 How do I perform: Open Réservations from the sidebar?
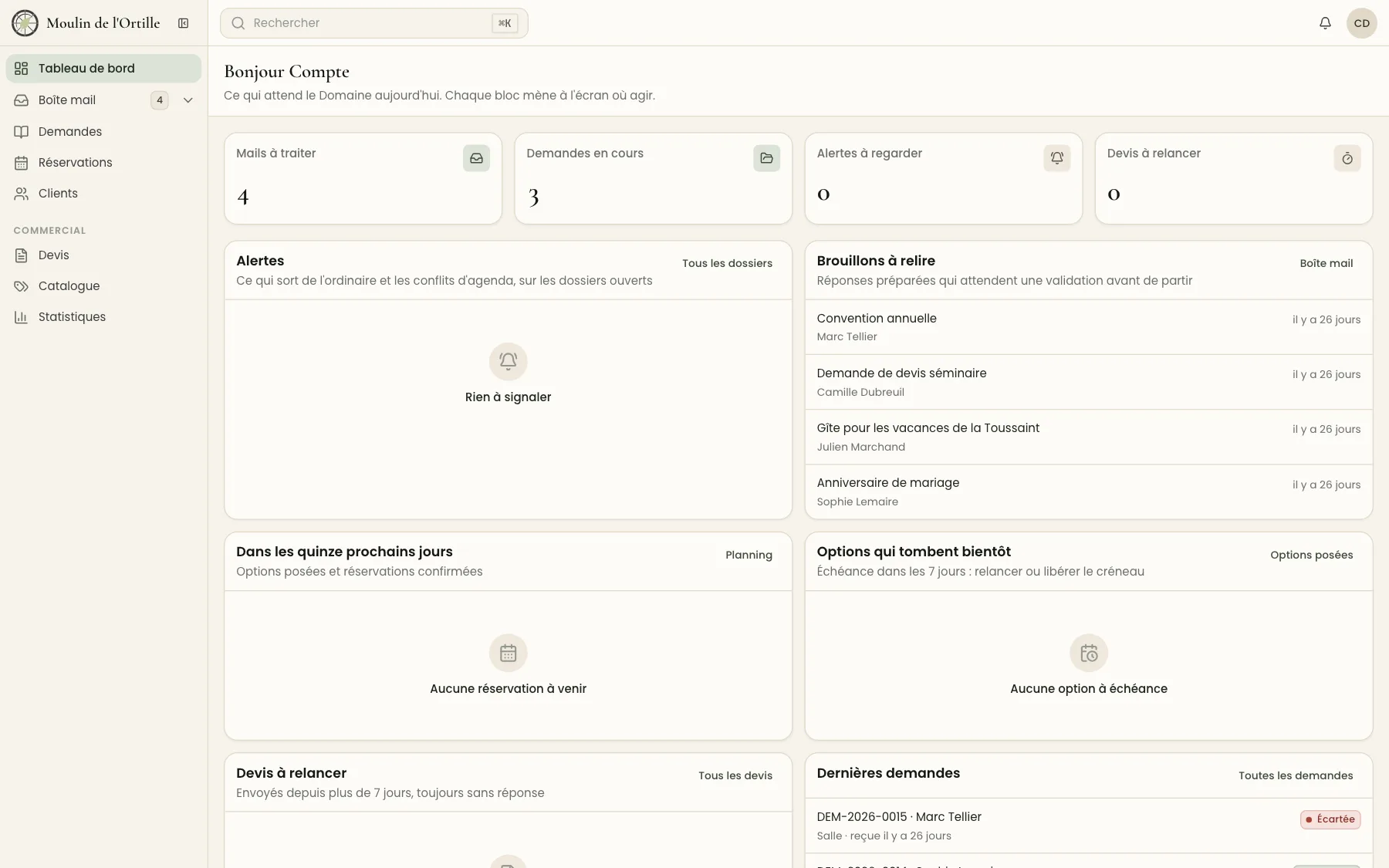point(103,163)
